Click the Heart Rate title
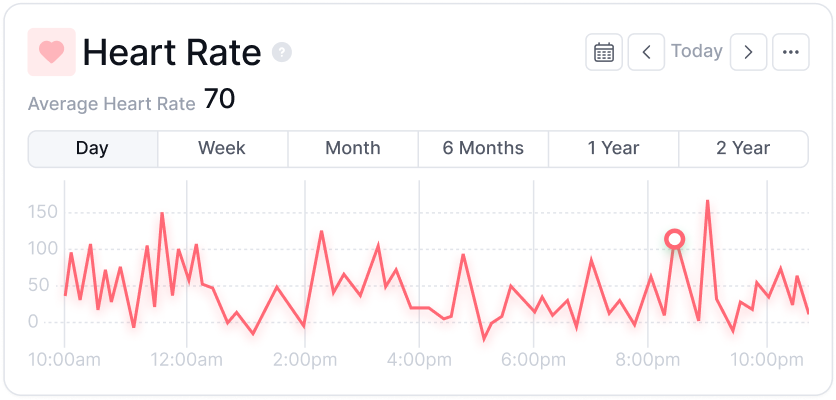836x400 pixels. click(172, 52)
